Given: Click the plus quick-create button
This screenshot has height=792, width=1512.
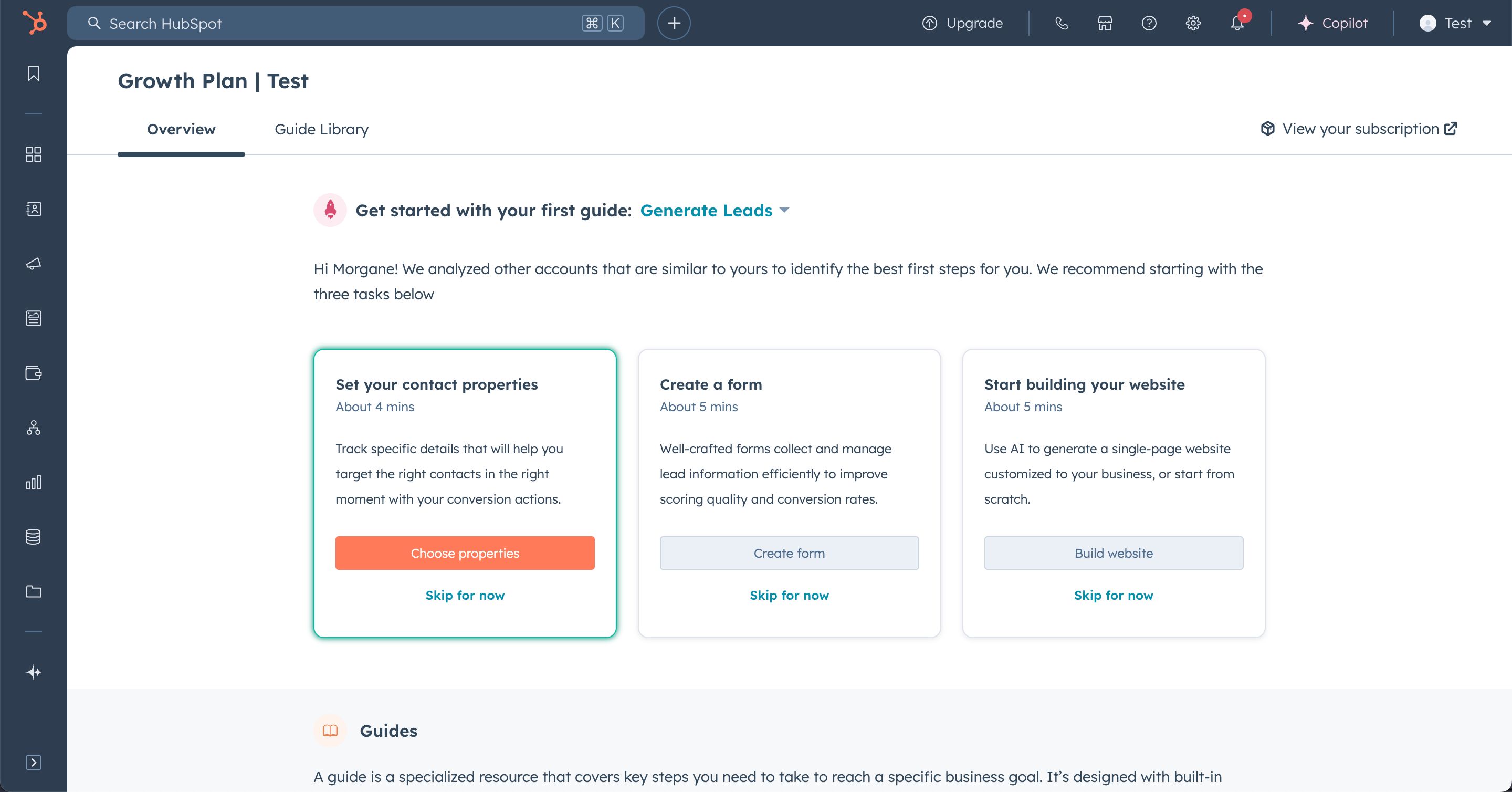Looking at the screenshot, I should 674,23.
